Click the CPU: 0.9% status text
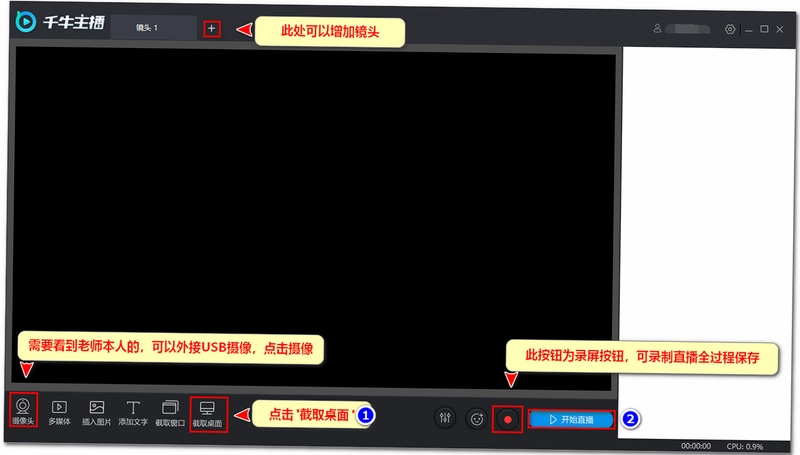The image size is (800, 455). click(x=745, y=446)
